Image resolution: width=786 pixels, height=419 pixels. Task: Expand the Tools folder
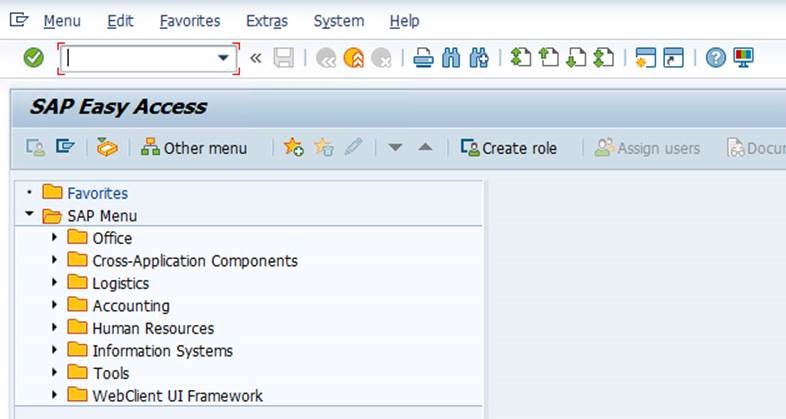54,372
